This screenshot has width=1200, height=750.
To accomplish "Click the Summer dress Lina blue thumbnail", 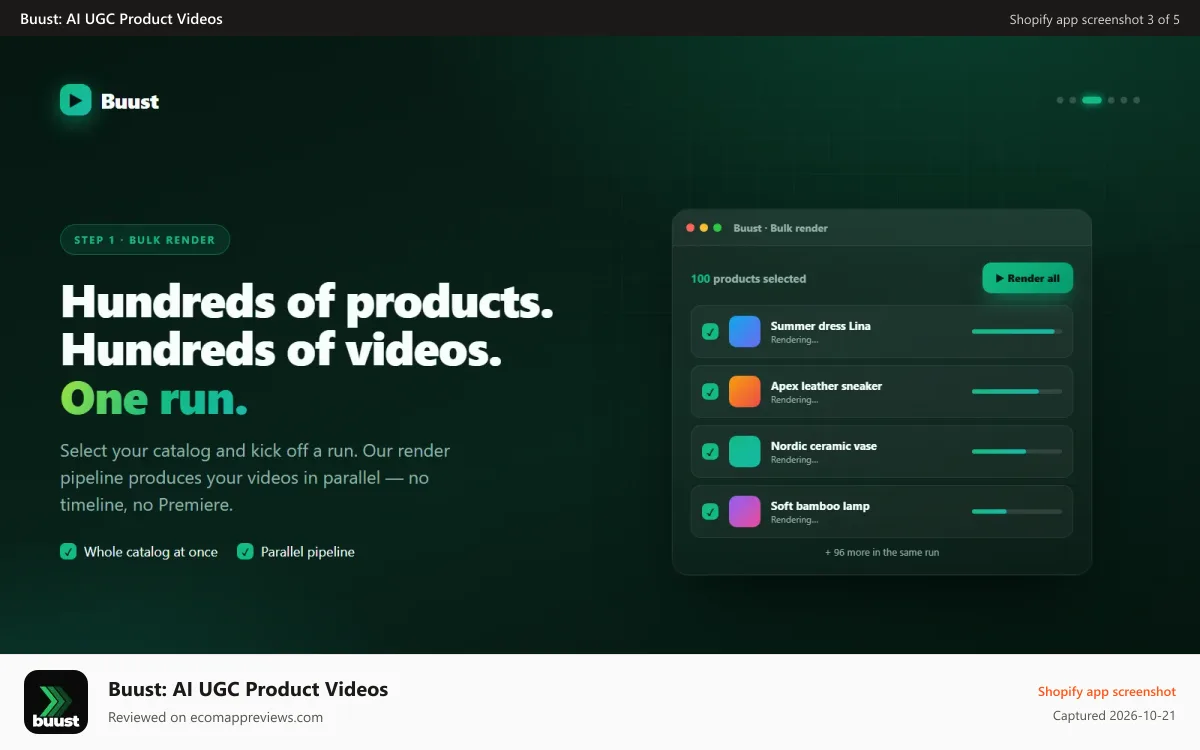I will (745, 332).
